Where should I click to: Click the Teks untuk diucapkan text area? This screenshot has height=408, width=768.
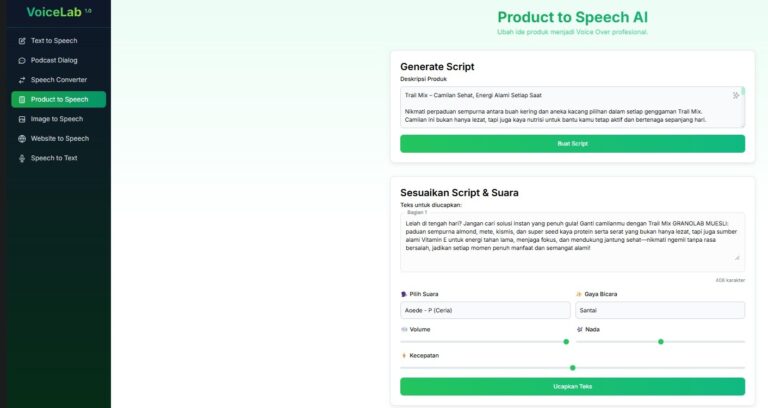click(572, 245)
